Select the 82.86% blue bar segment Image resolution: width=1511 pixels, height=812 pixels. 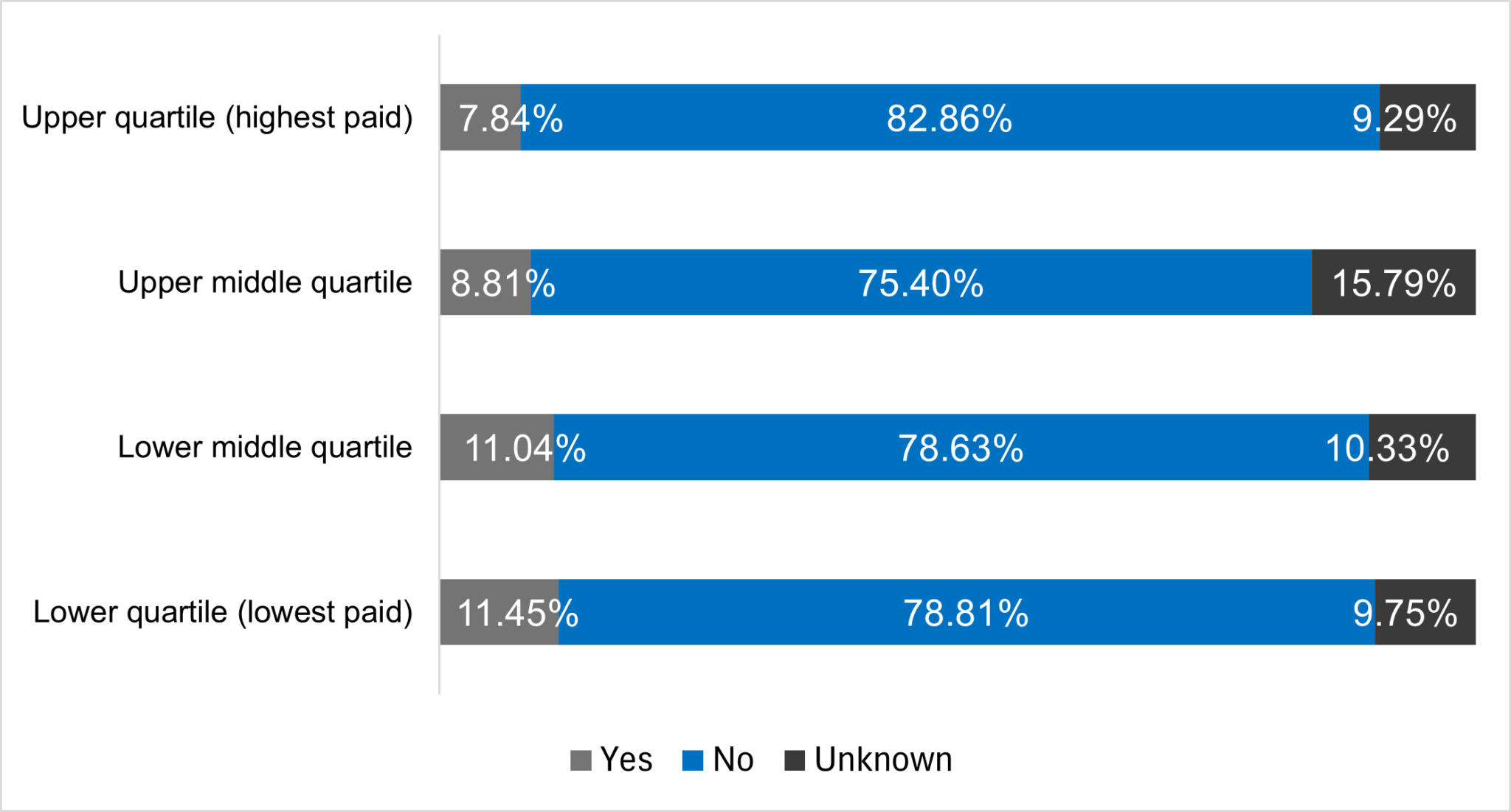pyautogui.click(x=950, y=117)
